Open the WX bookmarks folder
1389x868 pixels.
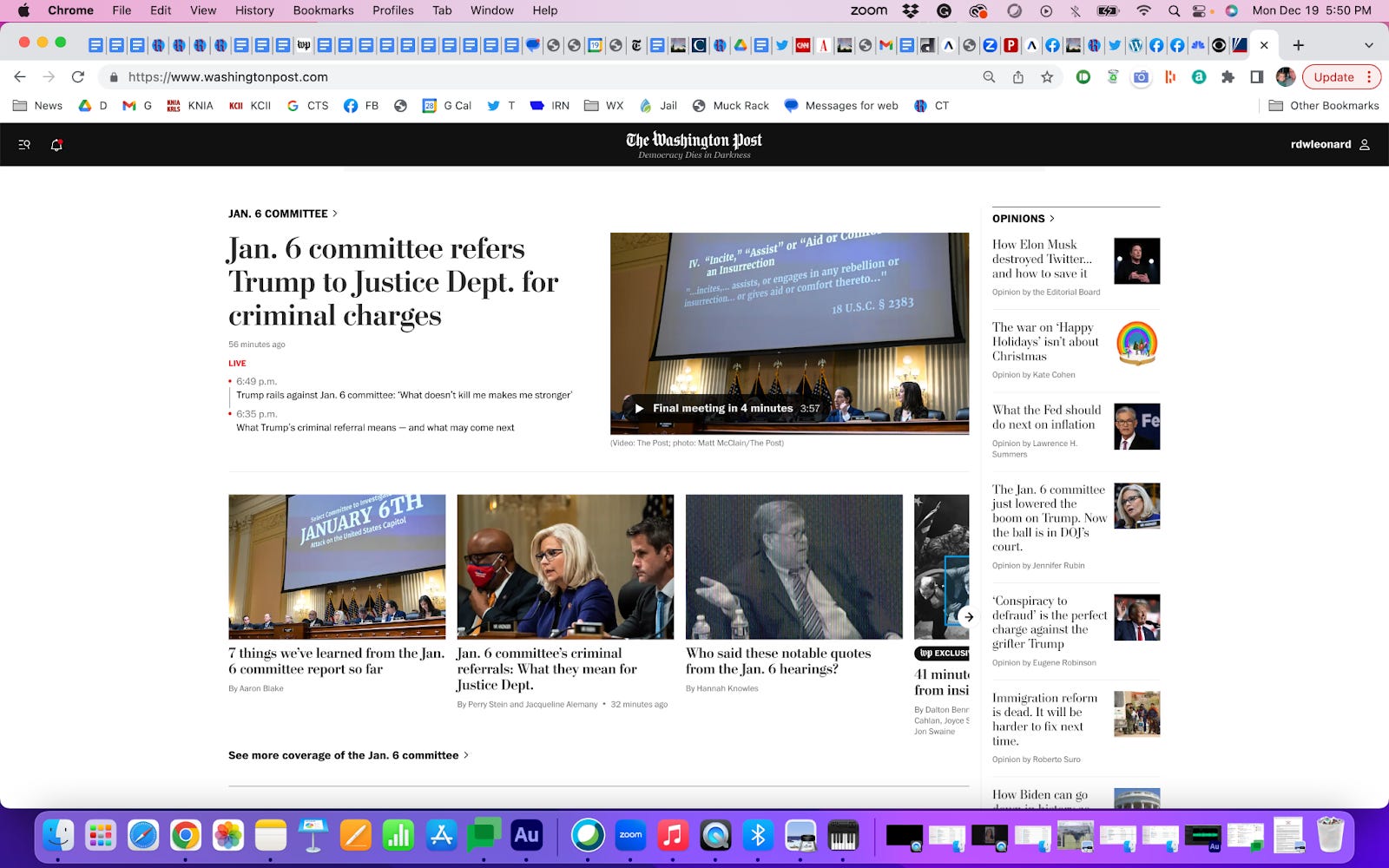[x=604, y=106]
